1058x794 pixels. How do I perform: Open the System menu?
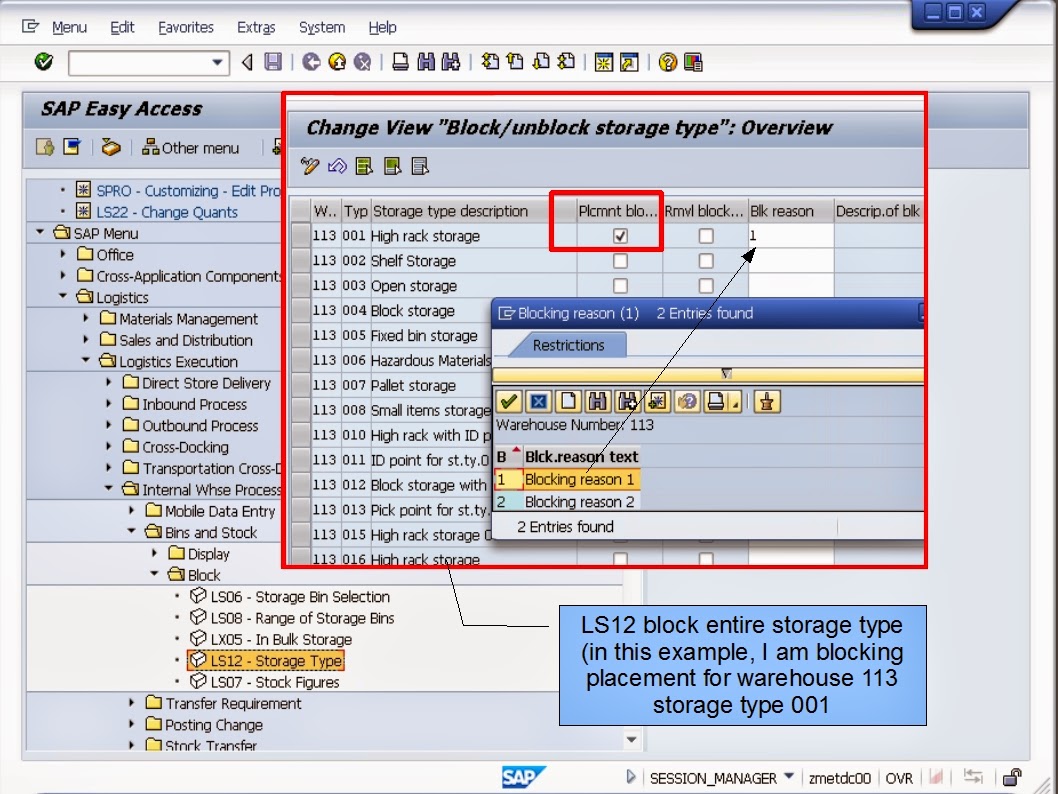click(x=321, y=27)
